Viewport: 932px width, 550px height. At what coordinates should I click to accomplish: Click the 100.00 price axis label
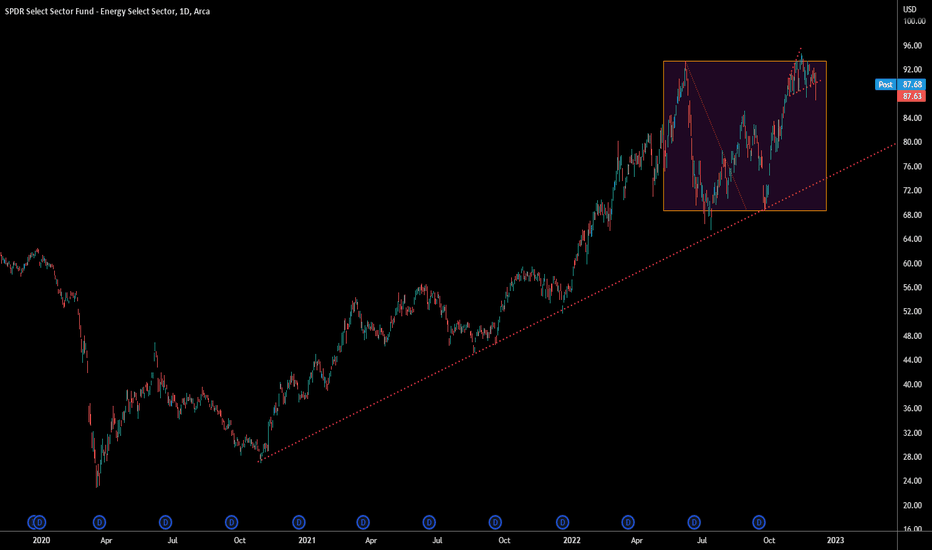coord(914,21)
